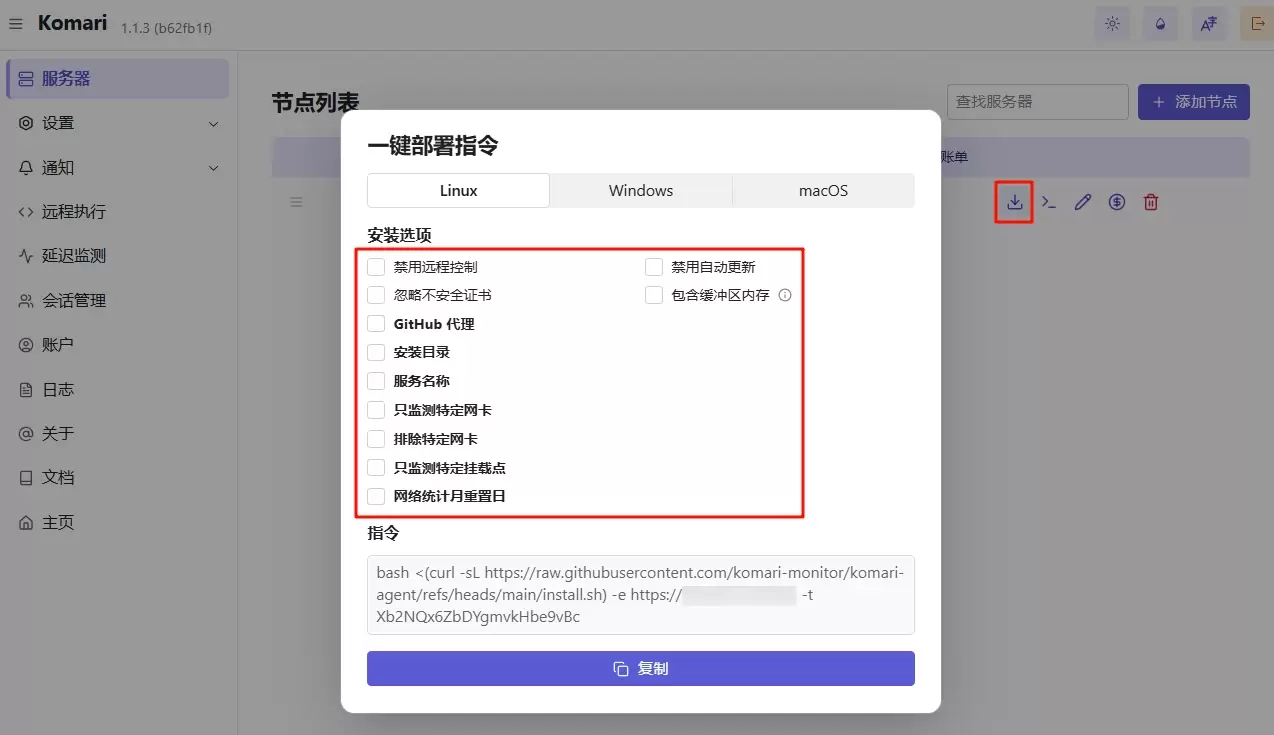Click the 一键部署指令 dialog title
1274x735 pixels.
[433, 146]
